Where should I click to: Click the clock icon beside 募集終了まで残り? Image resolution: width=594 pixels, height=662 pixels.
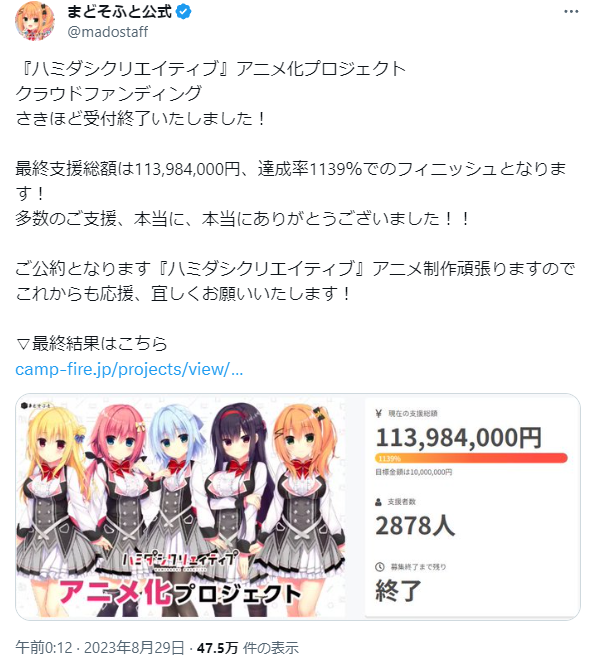click(380, 567)
